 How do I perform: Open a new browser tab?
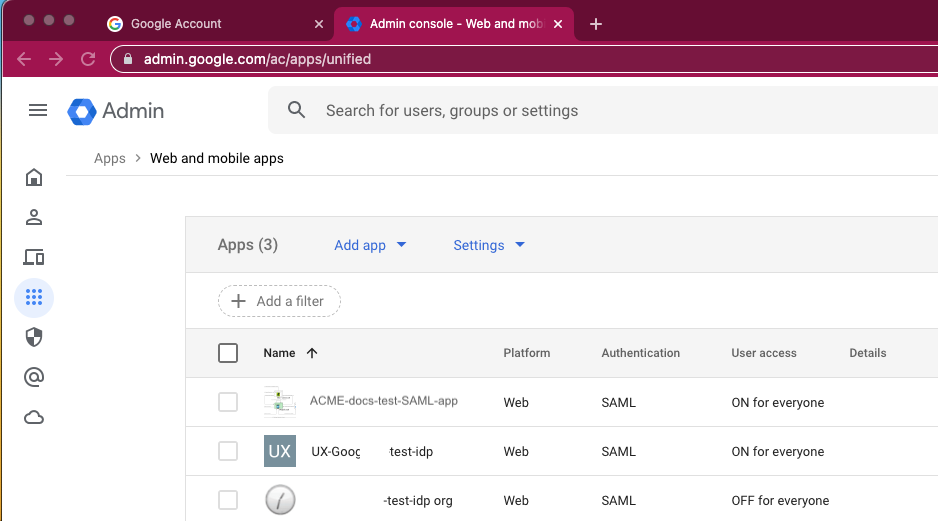click(x=596, y=24)
